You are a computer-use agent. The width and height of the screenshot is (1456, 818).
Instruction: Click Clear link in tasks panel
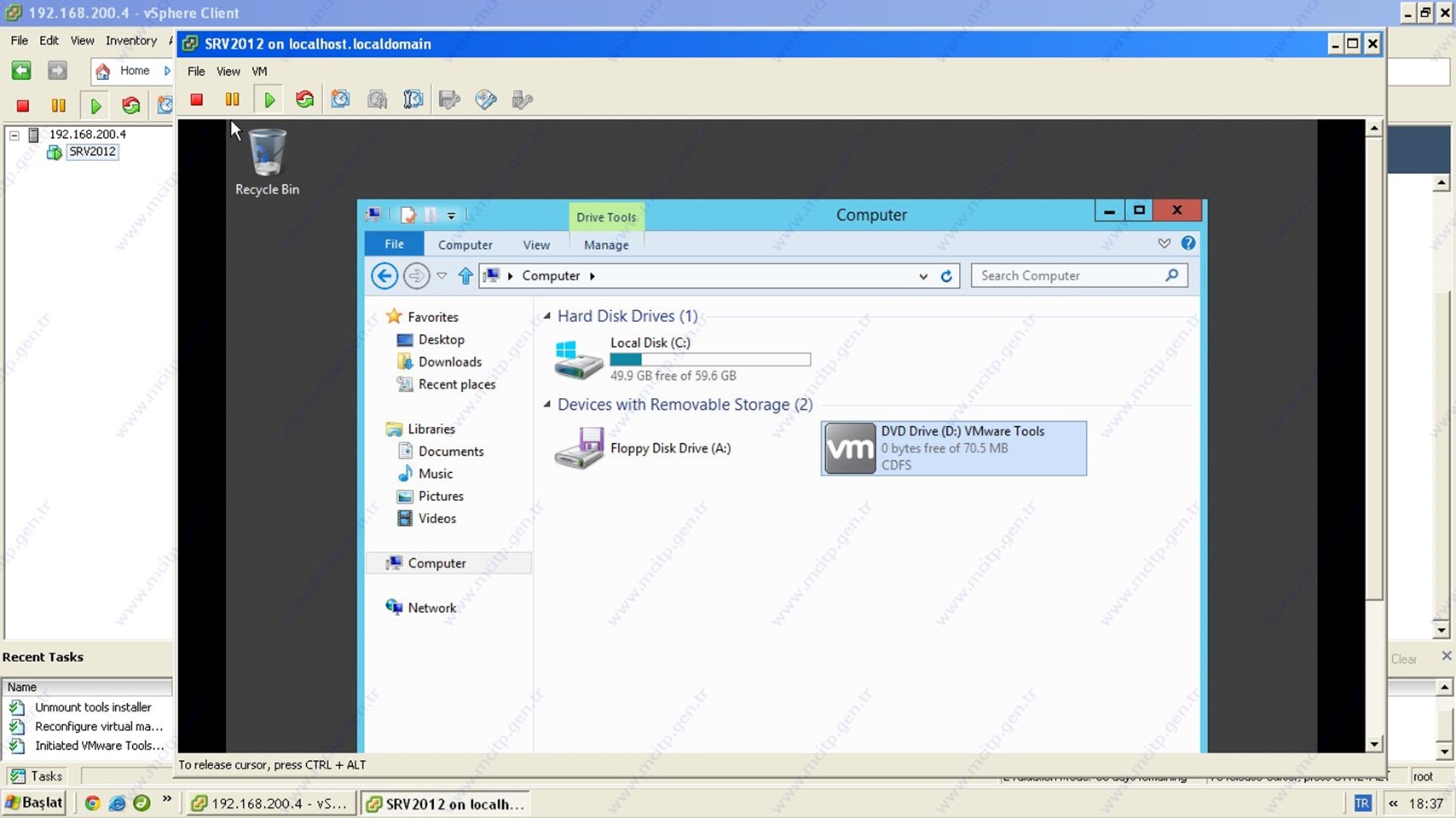pos(1403,660)
